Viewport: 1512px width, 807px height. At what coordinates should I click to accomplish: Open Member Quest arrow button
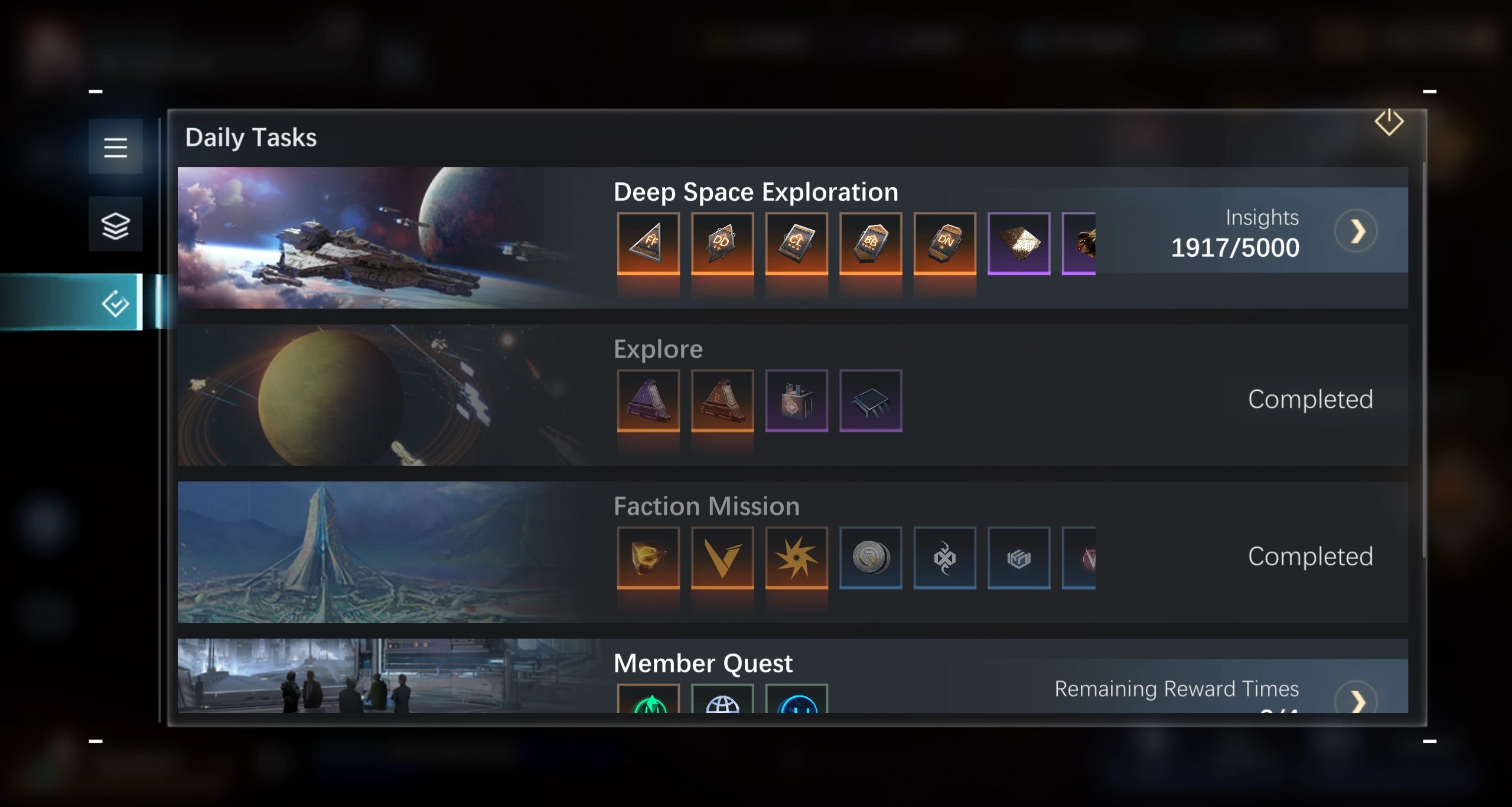[1356, 698]
